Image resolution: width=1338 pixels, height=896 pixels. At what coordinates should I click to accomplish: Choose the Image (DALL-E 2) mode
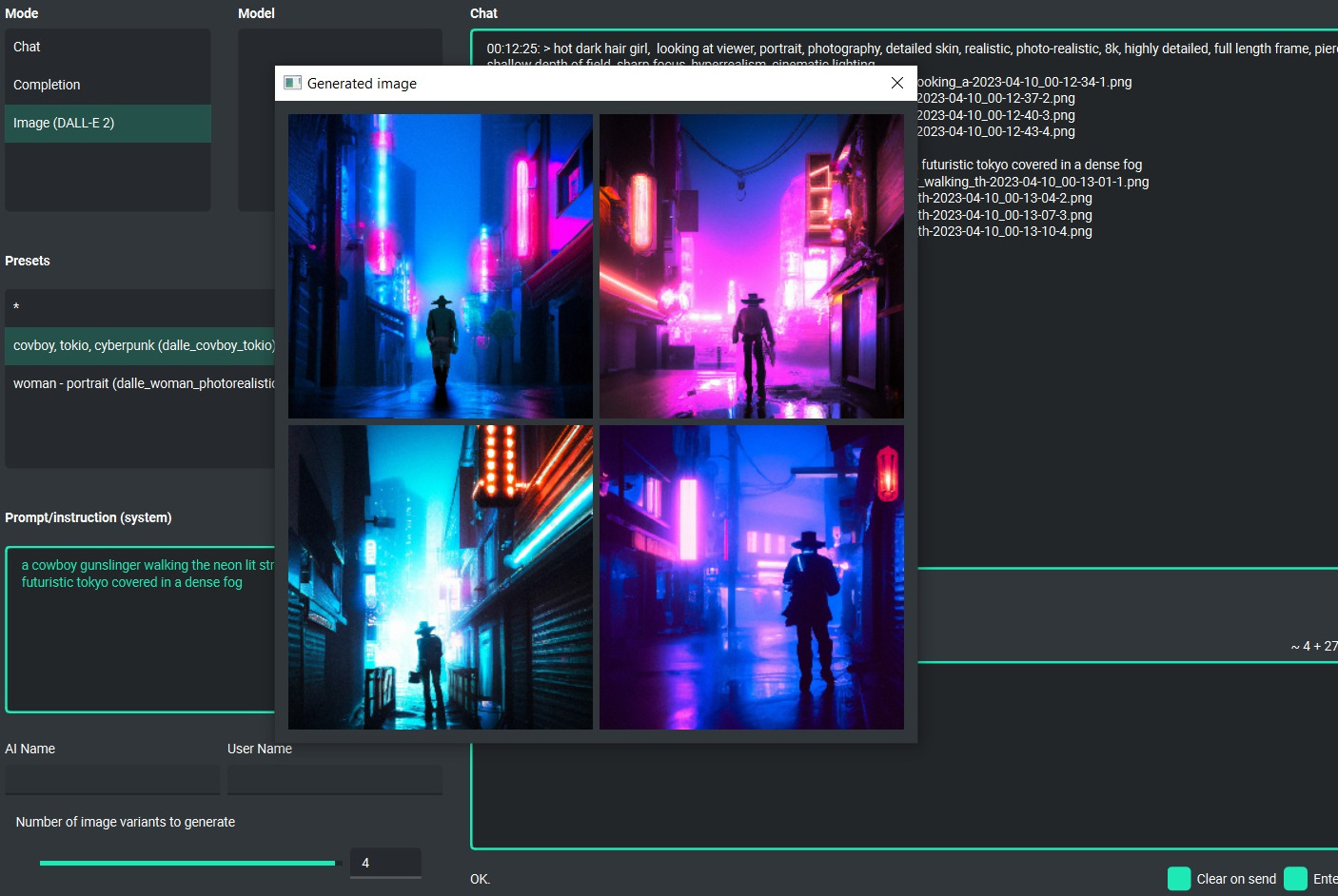point(64,123)
